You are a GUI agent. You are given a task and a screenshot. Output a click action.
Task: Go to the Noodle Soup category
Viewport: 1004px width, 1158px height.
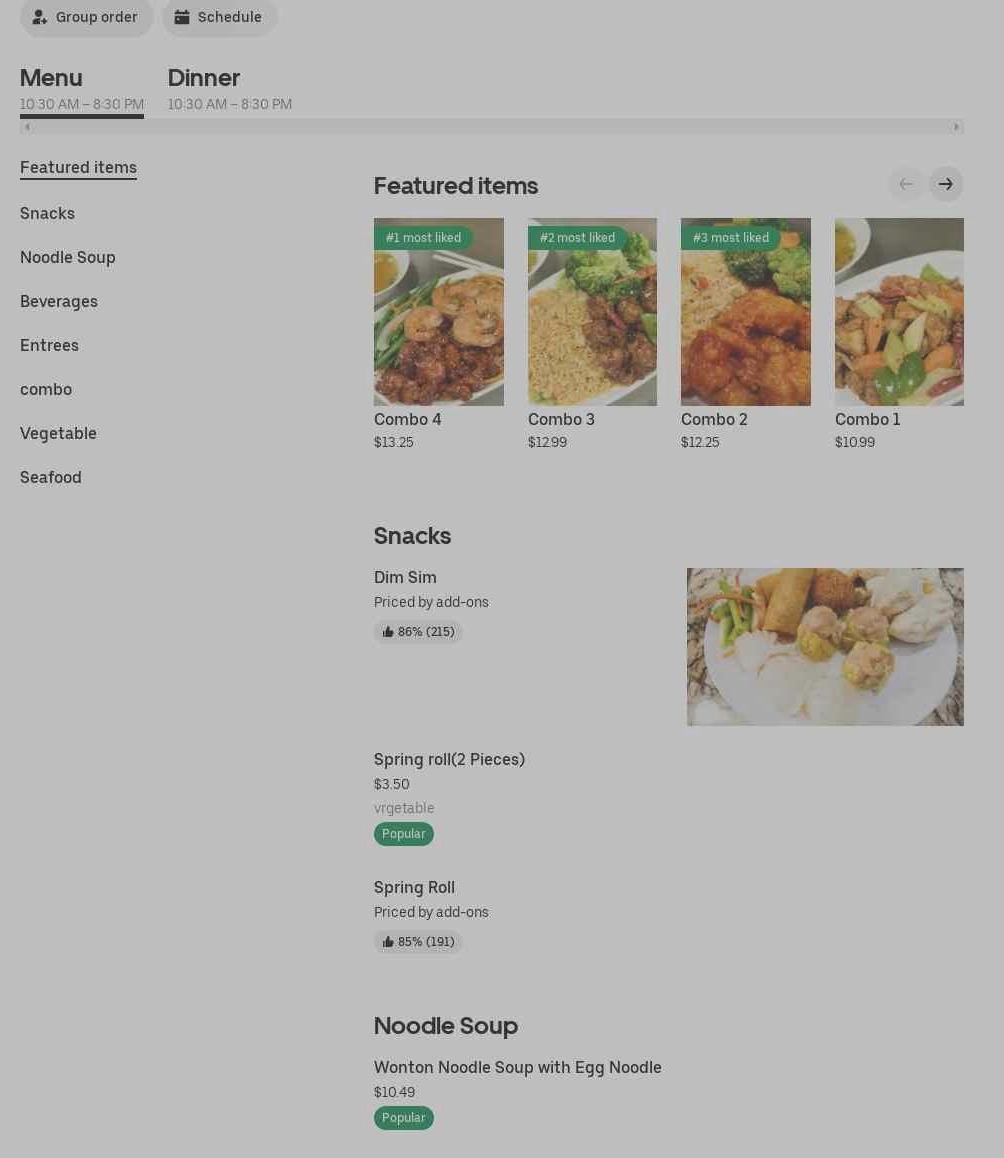coord(68,257)
